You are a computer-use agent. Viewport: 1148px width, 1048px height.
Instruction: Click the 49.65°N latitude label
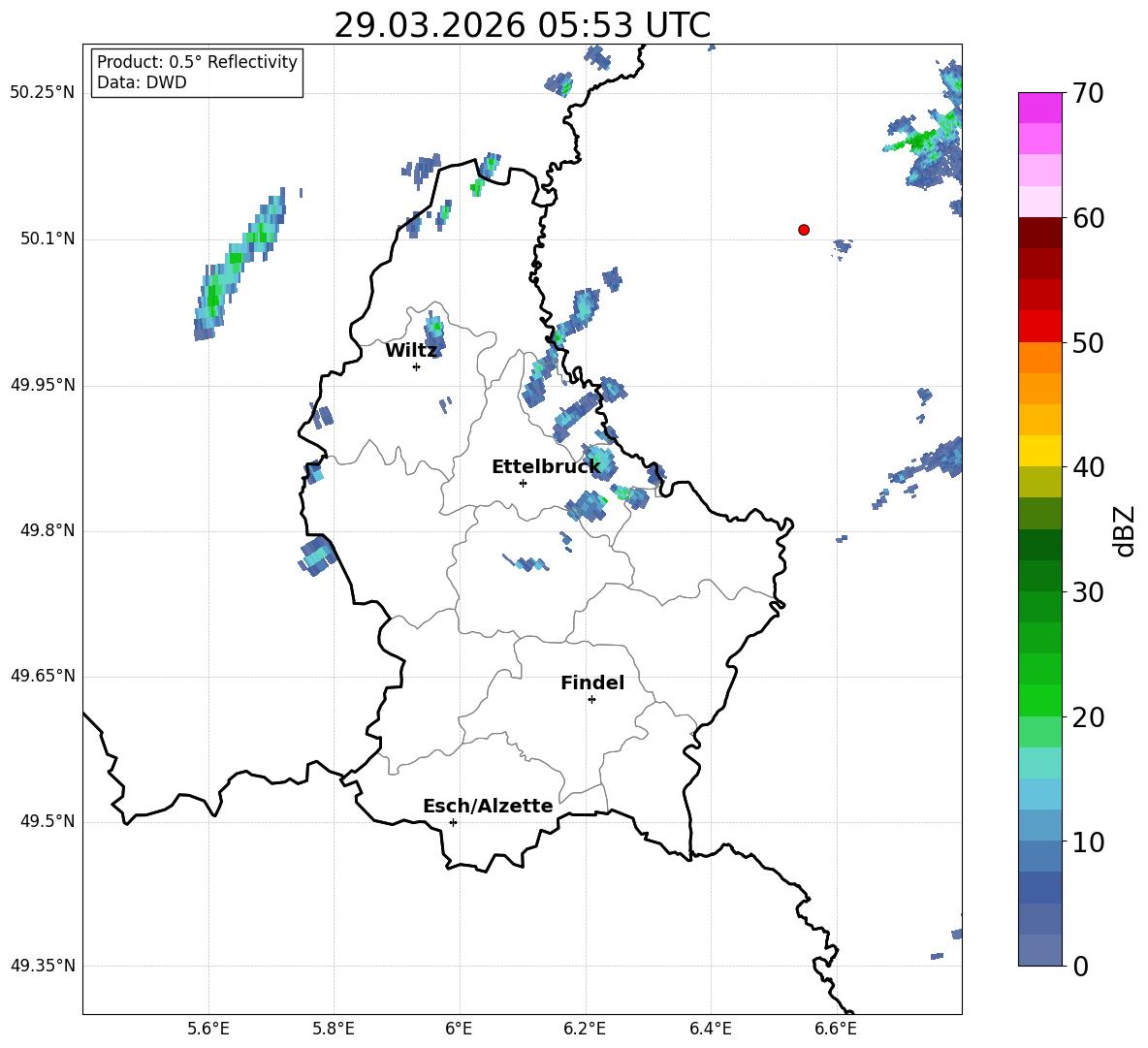[44, 676]
